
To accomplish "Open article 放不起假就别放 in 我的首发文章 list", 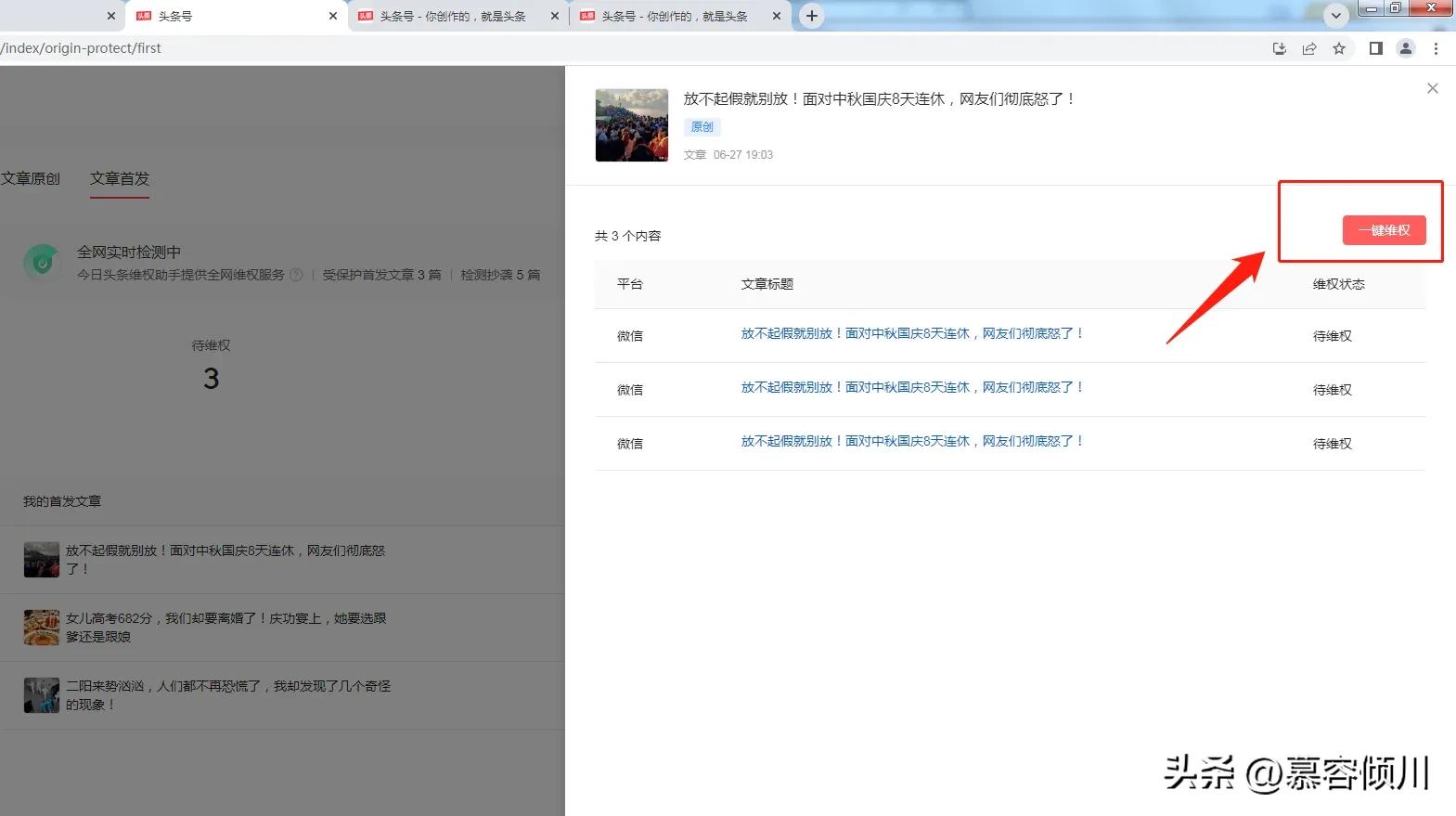I will point(225,560).
